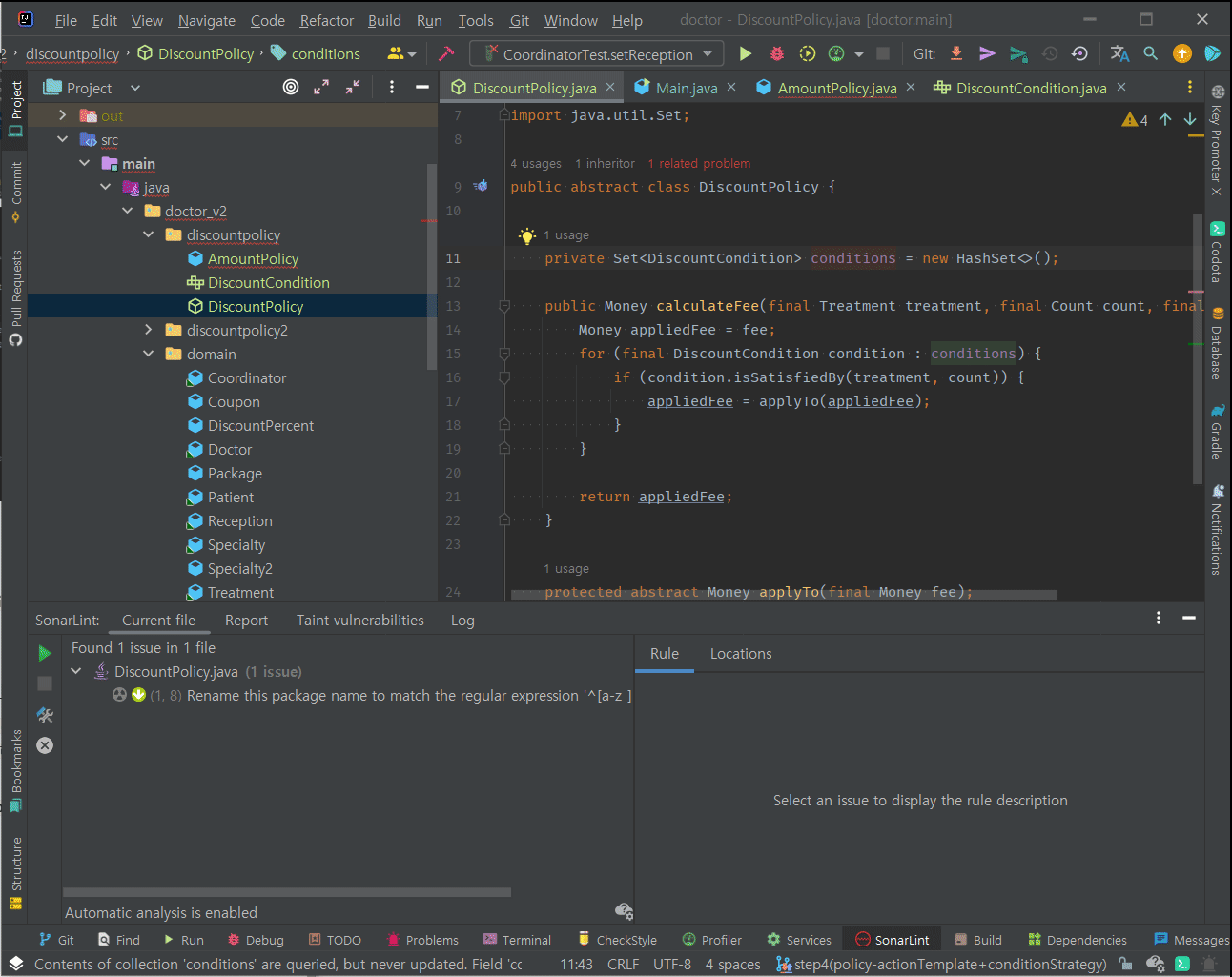The image size is (1232, 977).
Task: Open the Refactor menu
Action: pyautogui.click(x=326, y=20)
